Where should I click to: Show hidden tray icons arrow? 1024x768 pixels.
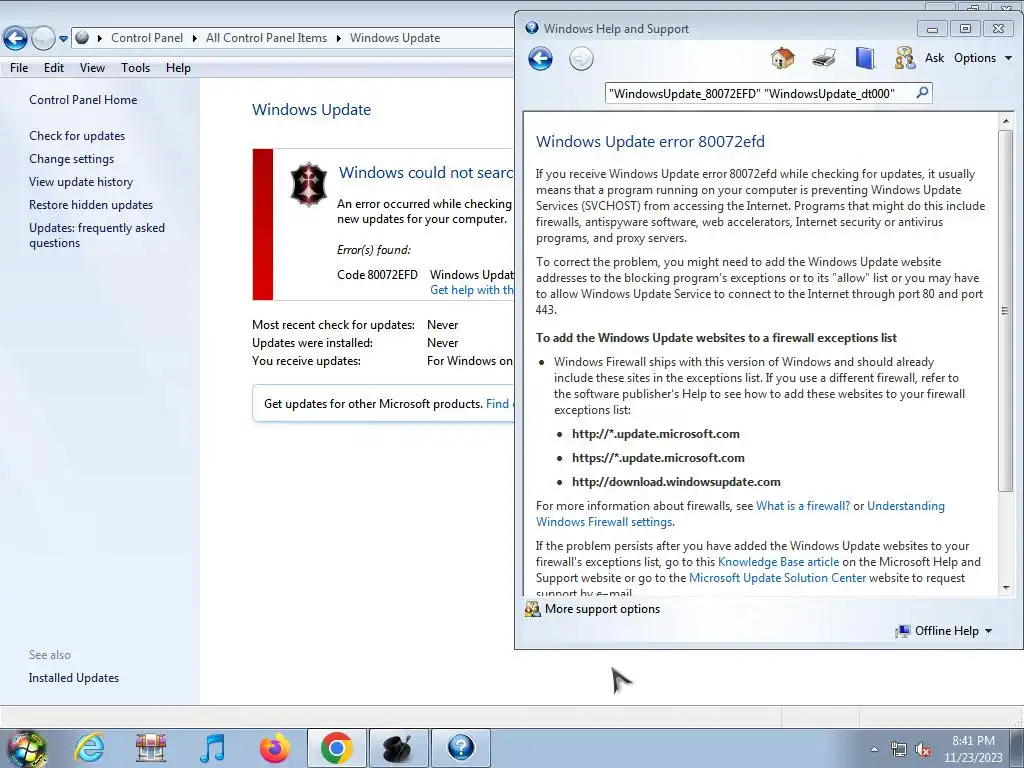[x=874, y=749]
